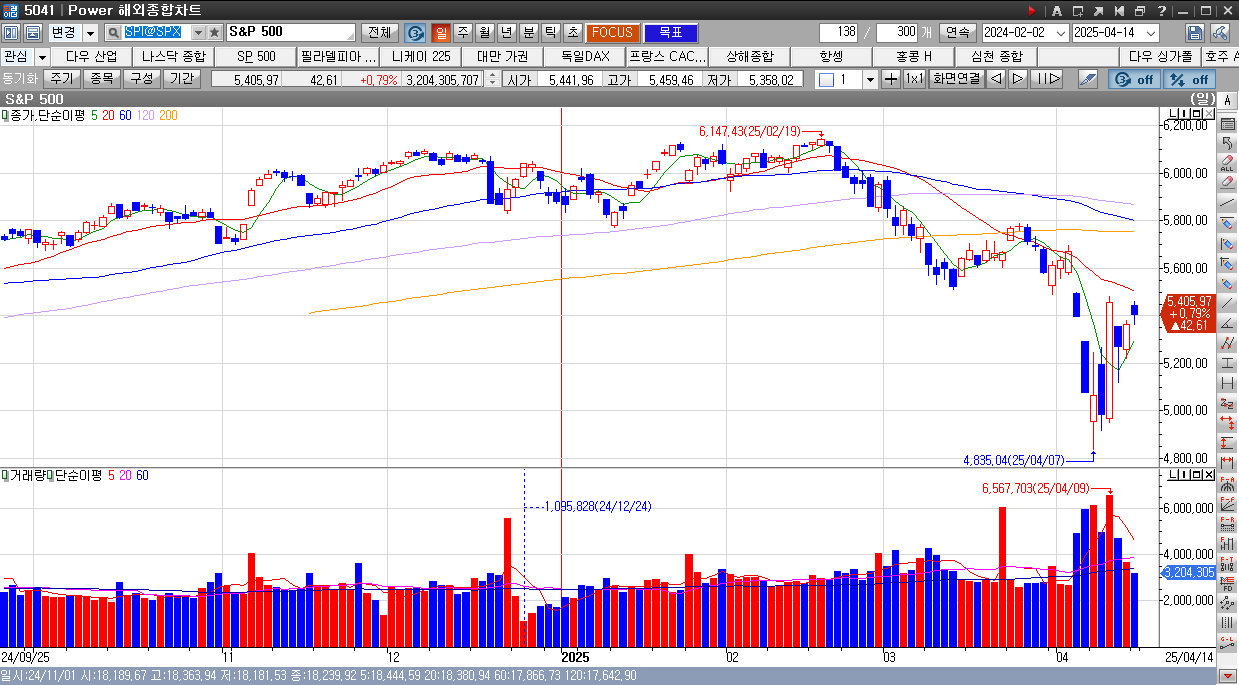Click the blue 목표 button
1239x685 pixels.
point(670,33)
